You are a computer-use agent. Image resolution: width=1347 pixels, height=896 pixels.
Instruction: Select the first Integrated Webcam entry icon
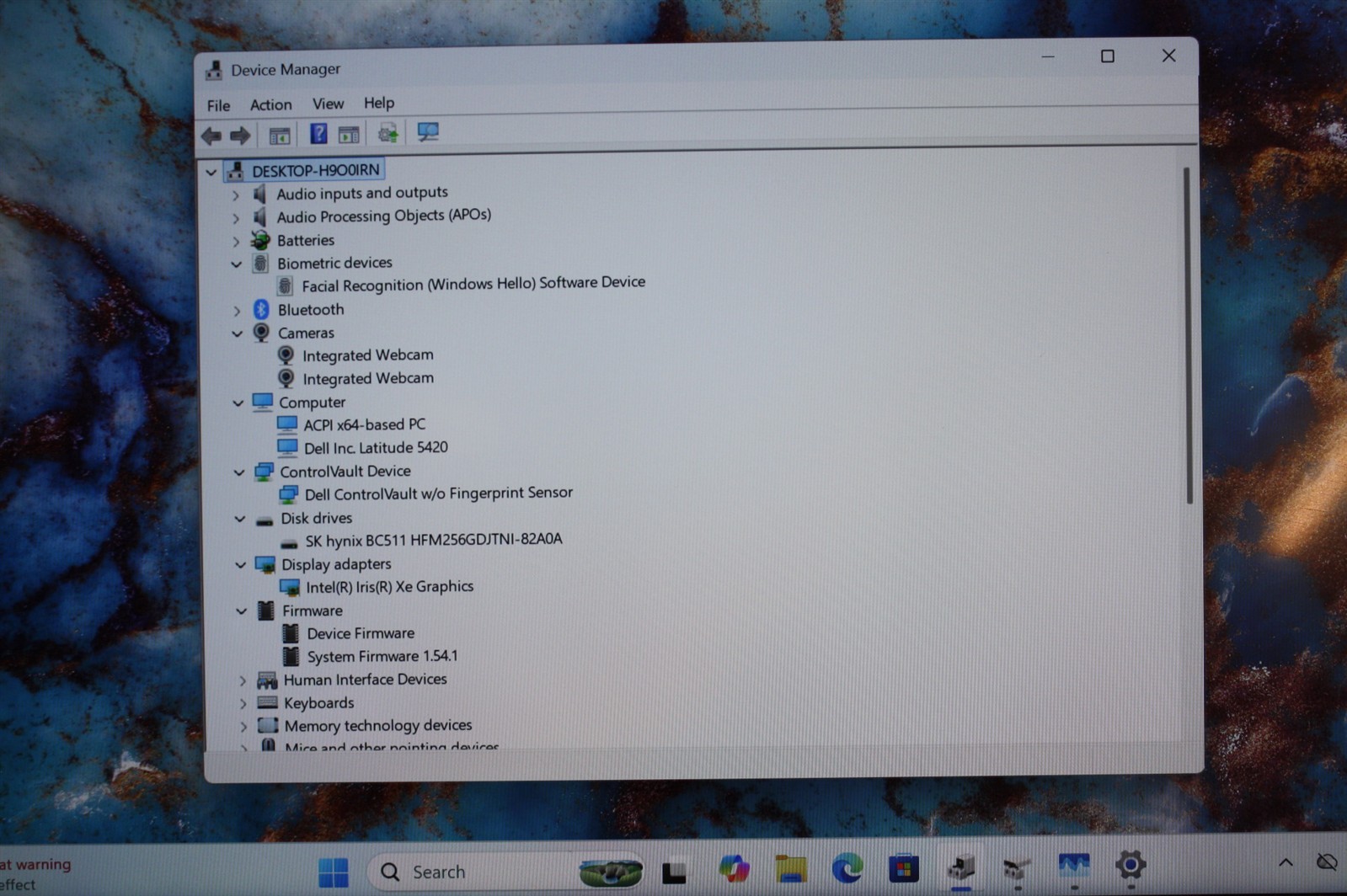click(x=286, y=355)
